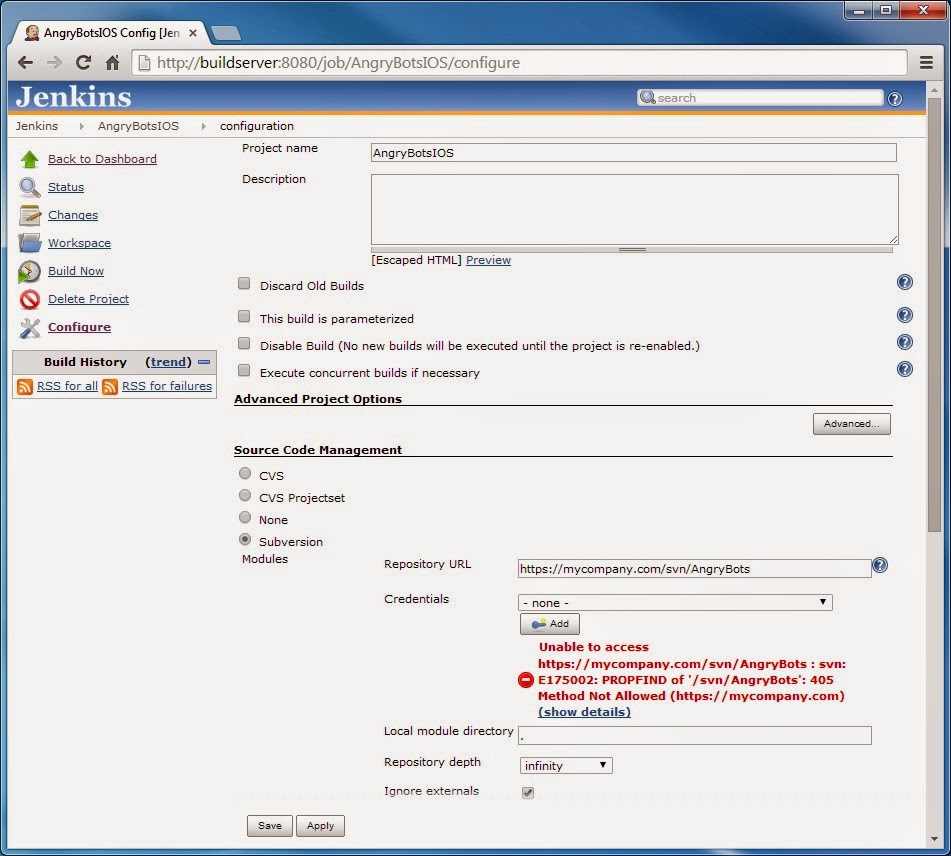Screen dimensions: 951x856
Task: Click the search help question mark icon
Action: pyautogui.click(x=895, y=98)
